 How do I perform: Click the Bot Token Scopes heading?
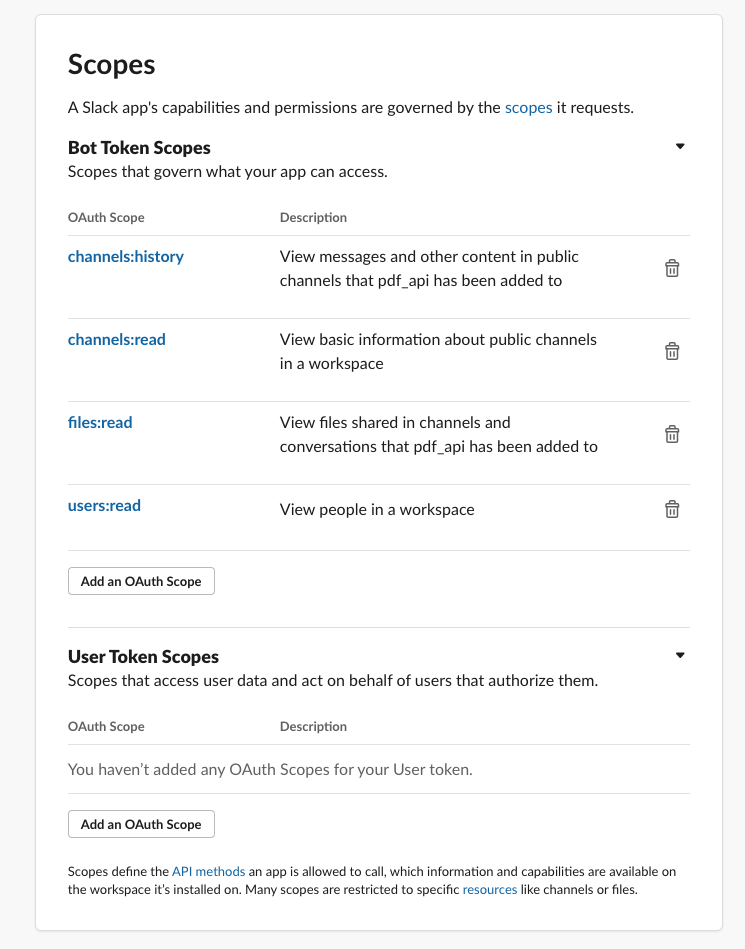pos(139,148)
